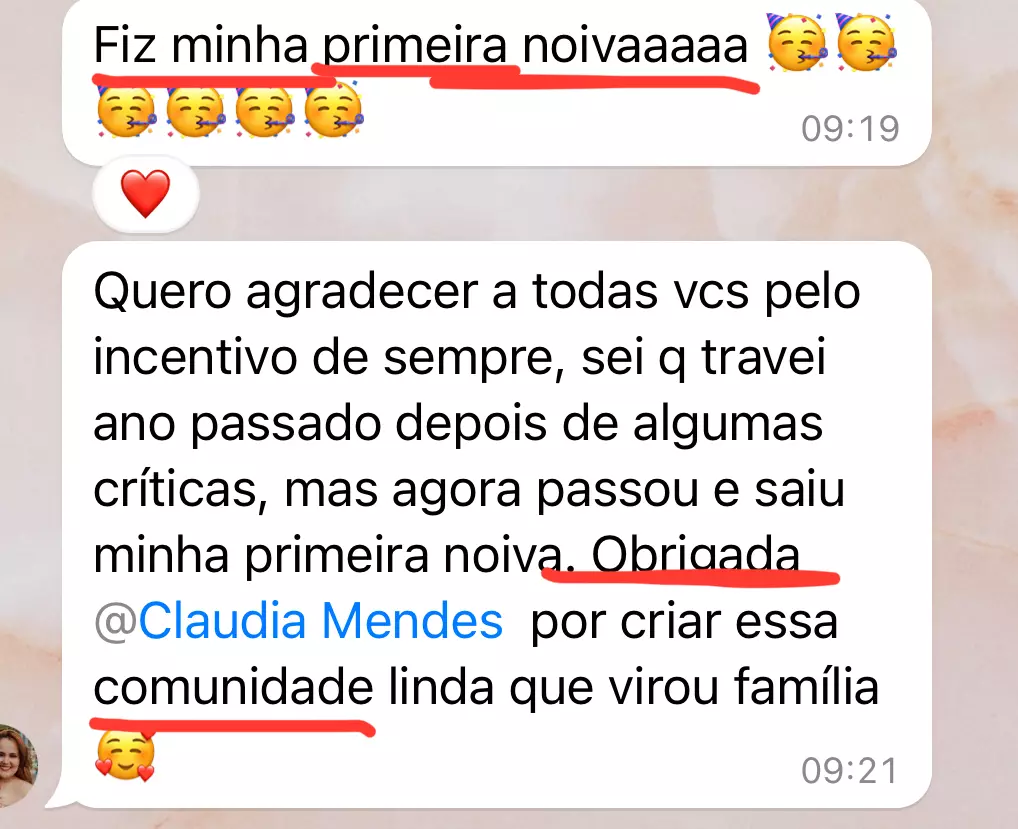Select the 'Quero agradecer a todas' message
1018x829 pixels.
pyautogui.click(x=497, y=525)
